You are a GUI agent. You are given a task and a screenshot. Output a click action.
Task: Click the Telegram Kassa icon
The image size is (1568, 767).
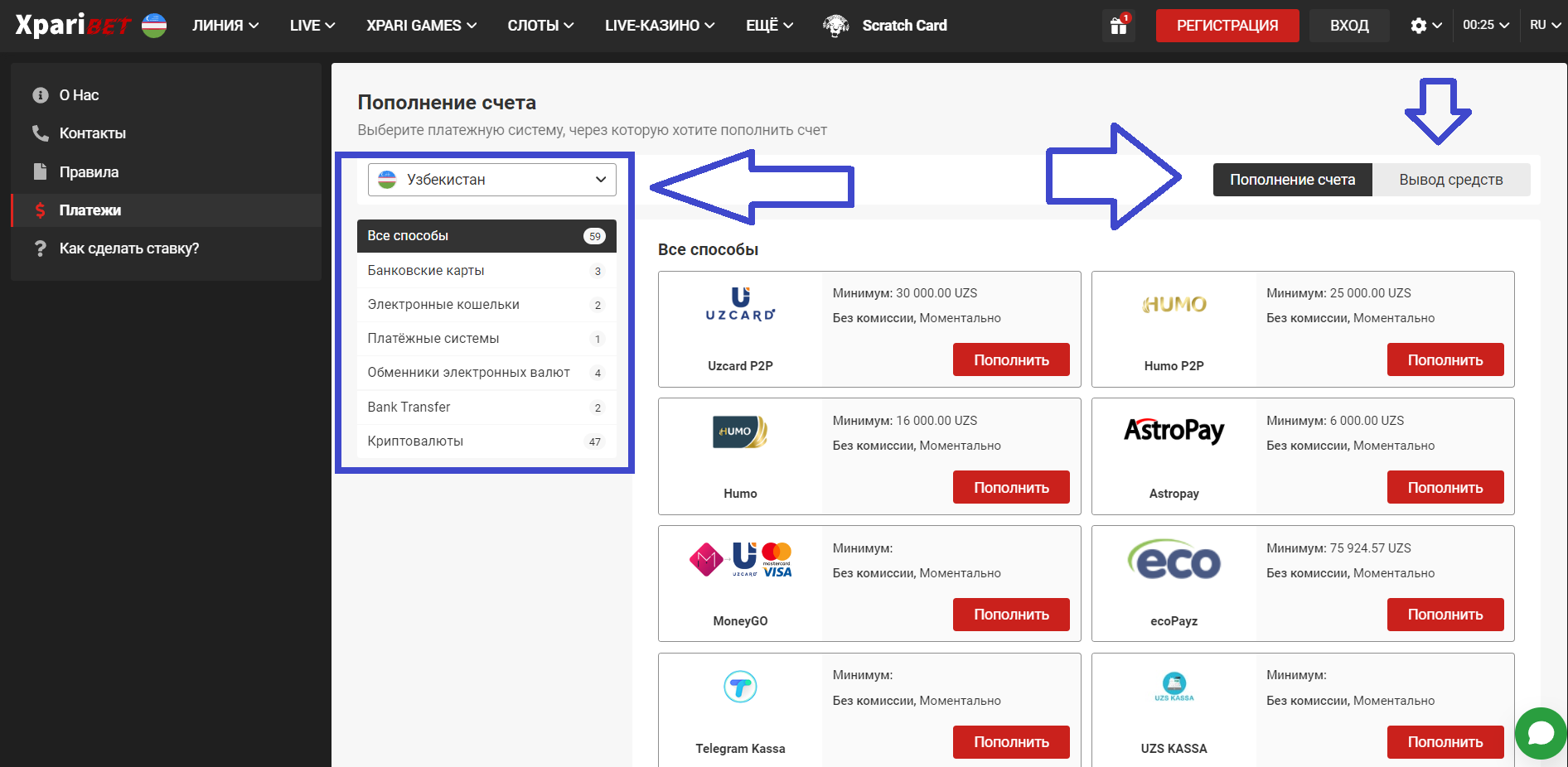(740, 687)
